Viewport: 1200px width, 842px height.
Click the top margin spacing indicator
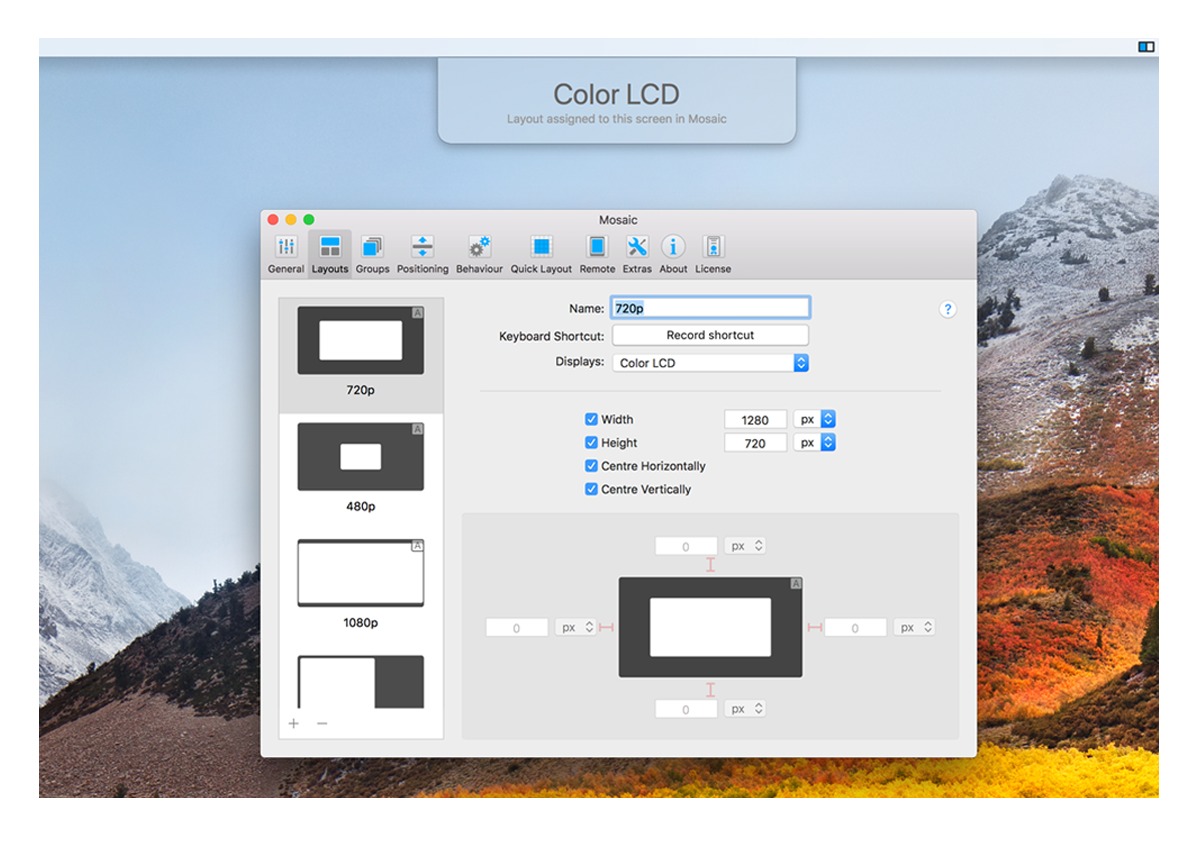click(711, 565)
